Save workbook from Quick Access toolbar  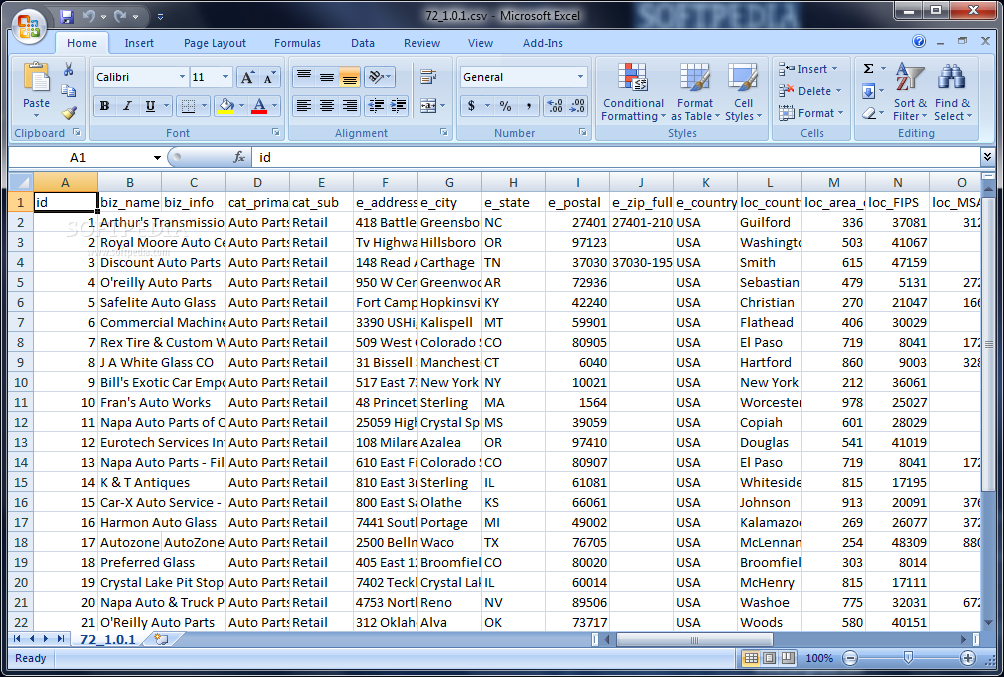(67, 17)
